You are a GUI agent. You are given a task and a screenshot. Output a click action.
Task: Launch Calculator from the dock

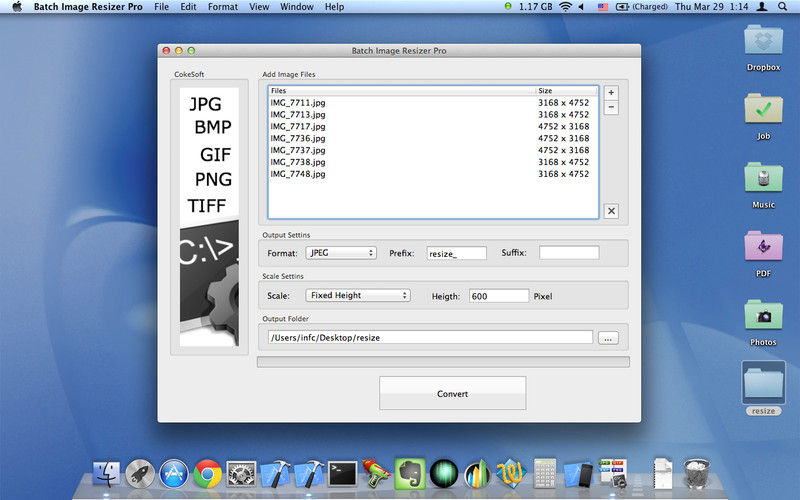545,474
